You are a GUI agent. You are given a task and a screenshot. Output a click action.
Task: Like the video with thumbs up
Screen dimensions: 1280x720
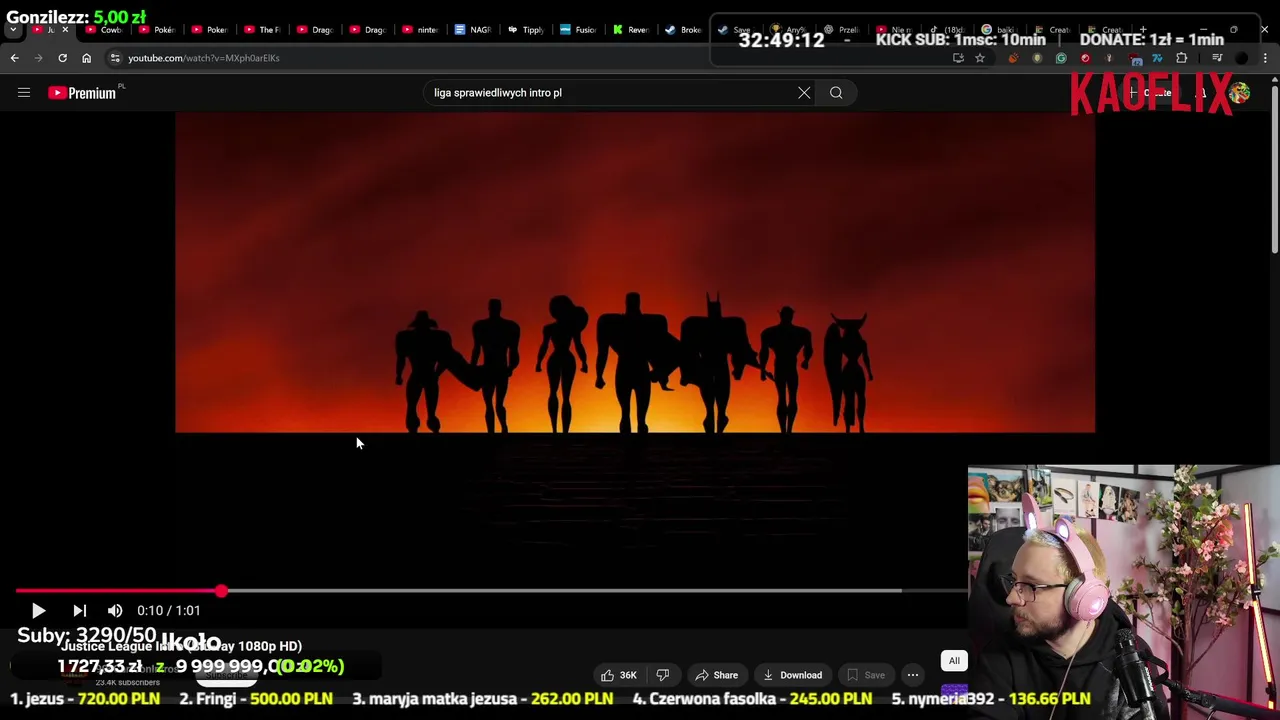click(618, 675)
